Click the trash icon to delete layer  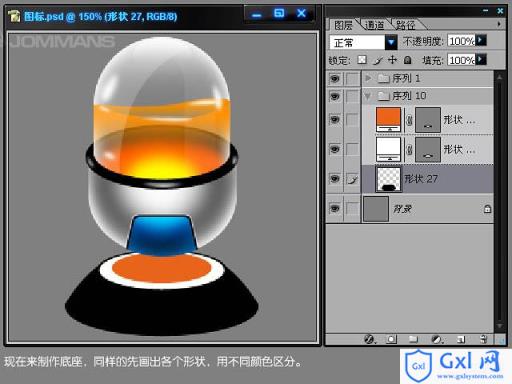coord(484,339)
